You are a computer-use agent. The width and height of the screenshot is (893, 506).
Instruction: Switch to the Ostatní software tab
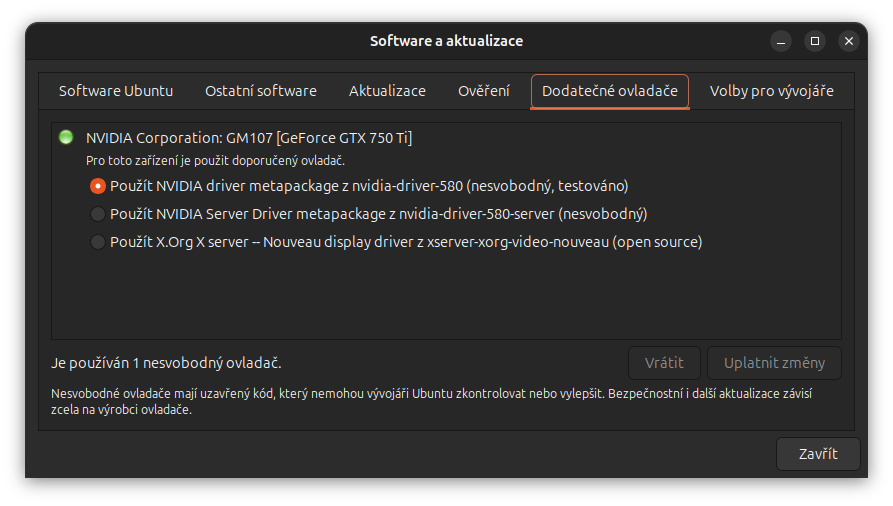tap(261, 91)
